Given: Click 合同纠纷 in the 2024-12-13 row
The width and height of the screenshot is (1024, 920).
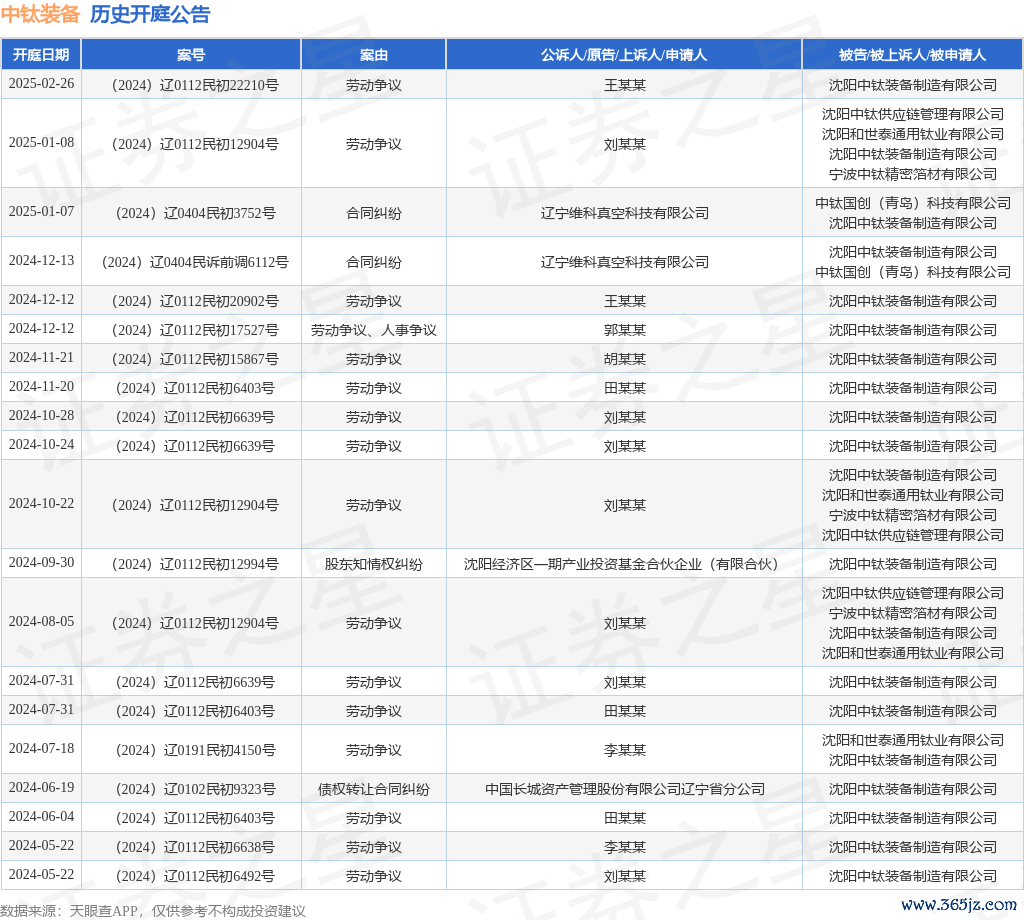Looking at the screenshot, I should [x=374, y=262].
